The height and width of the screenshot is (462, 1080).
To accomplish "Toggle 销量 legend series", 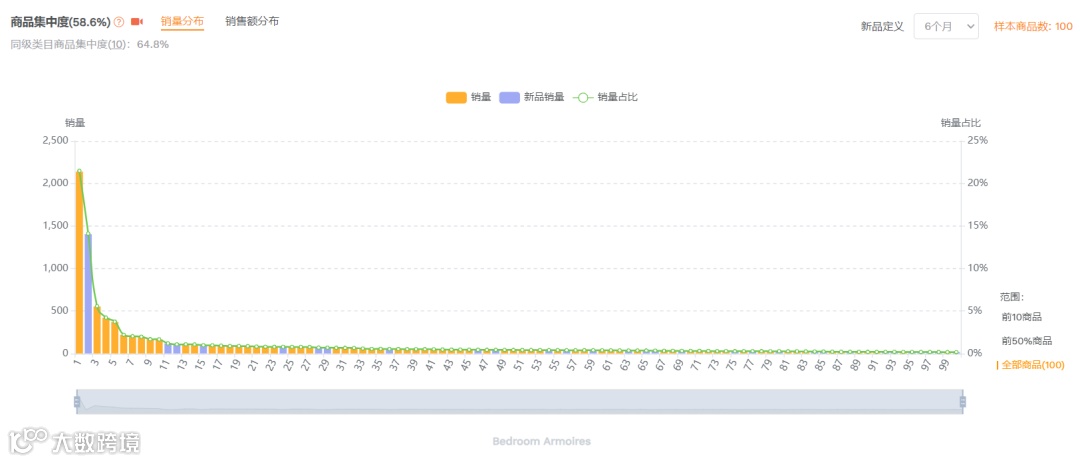I will (468, 97).
